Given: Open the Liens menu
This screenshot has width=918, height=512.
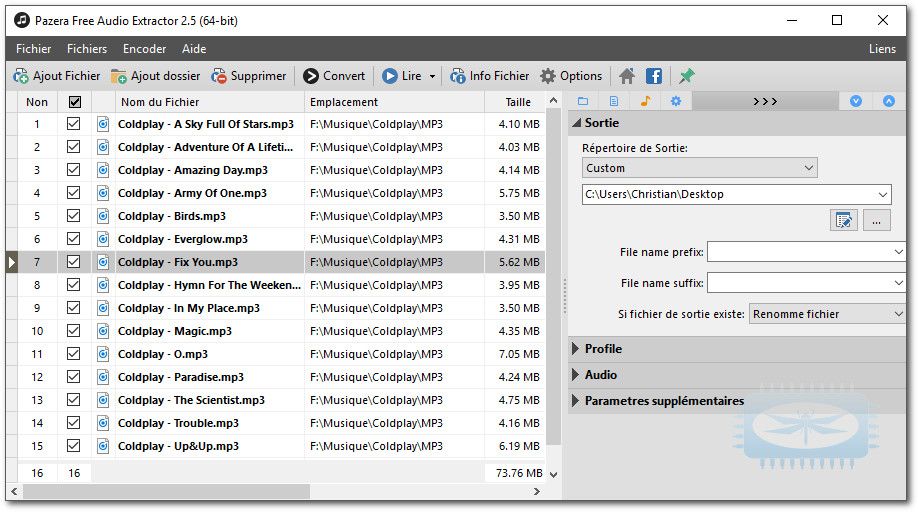Looking at the screenshot, I should click(882, 49).
